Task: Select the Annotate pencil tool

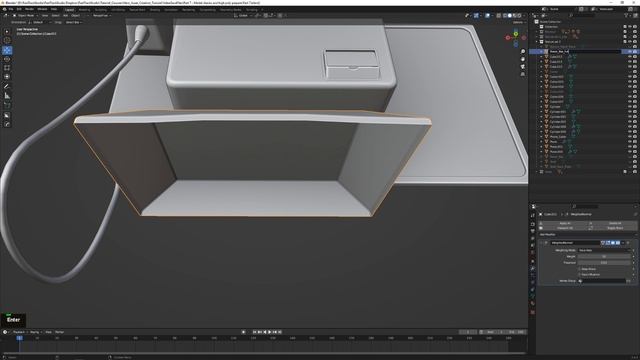Action: point(7,87)
